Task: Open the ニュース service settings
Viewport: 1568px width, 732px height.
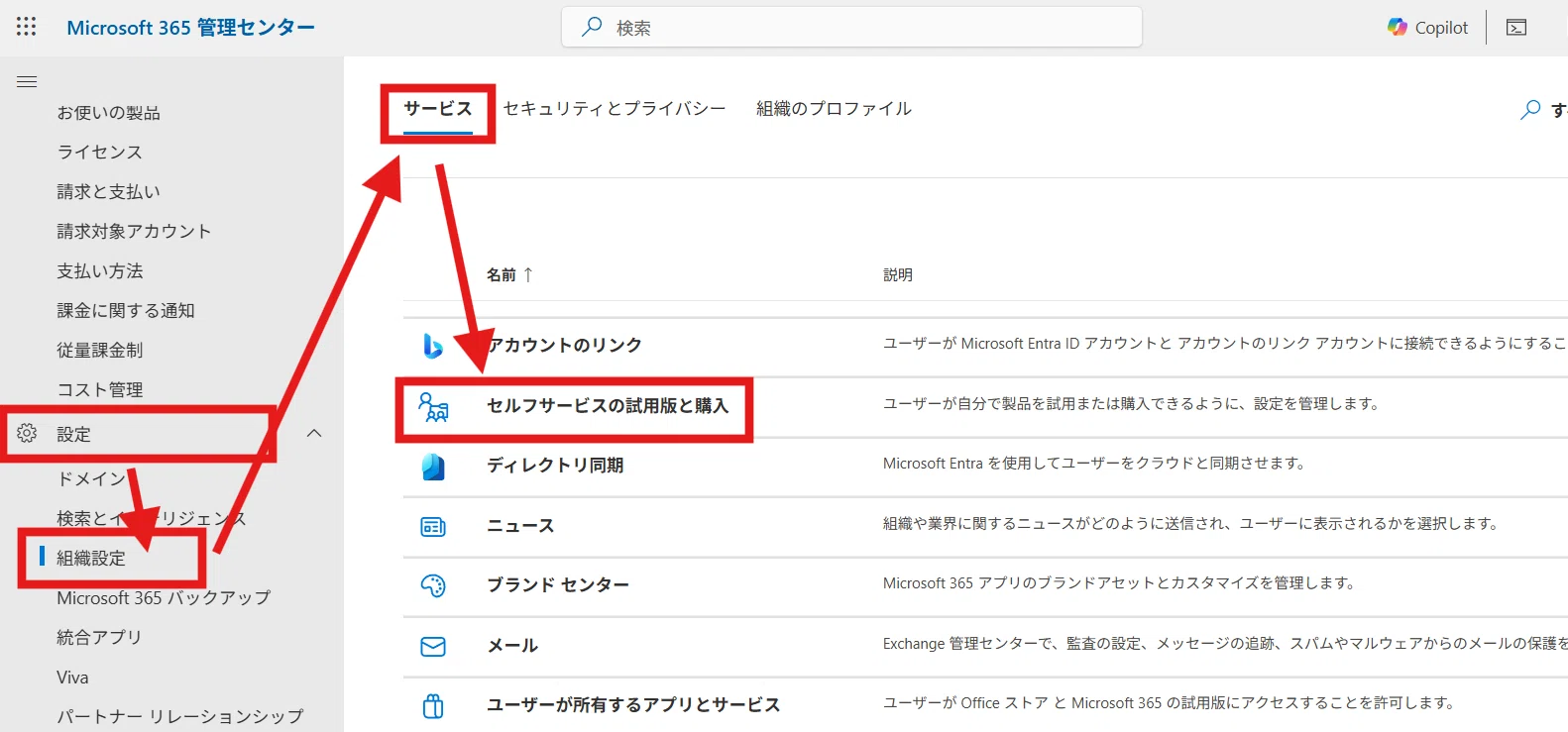Action: pyautogui.click(x=520, y=526)
